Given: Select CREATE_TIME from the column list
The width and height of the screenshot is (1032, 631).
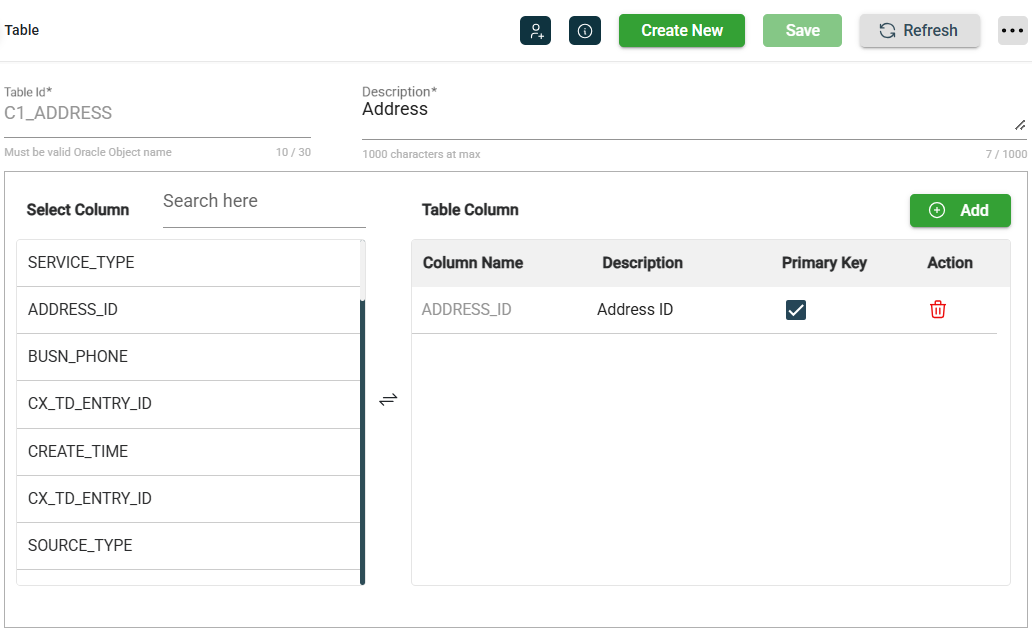Looking at the screenshot, I should pos(188,451).
